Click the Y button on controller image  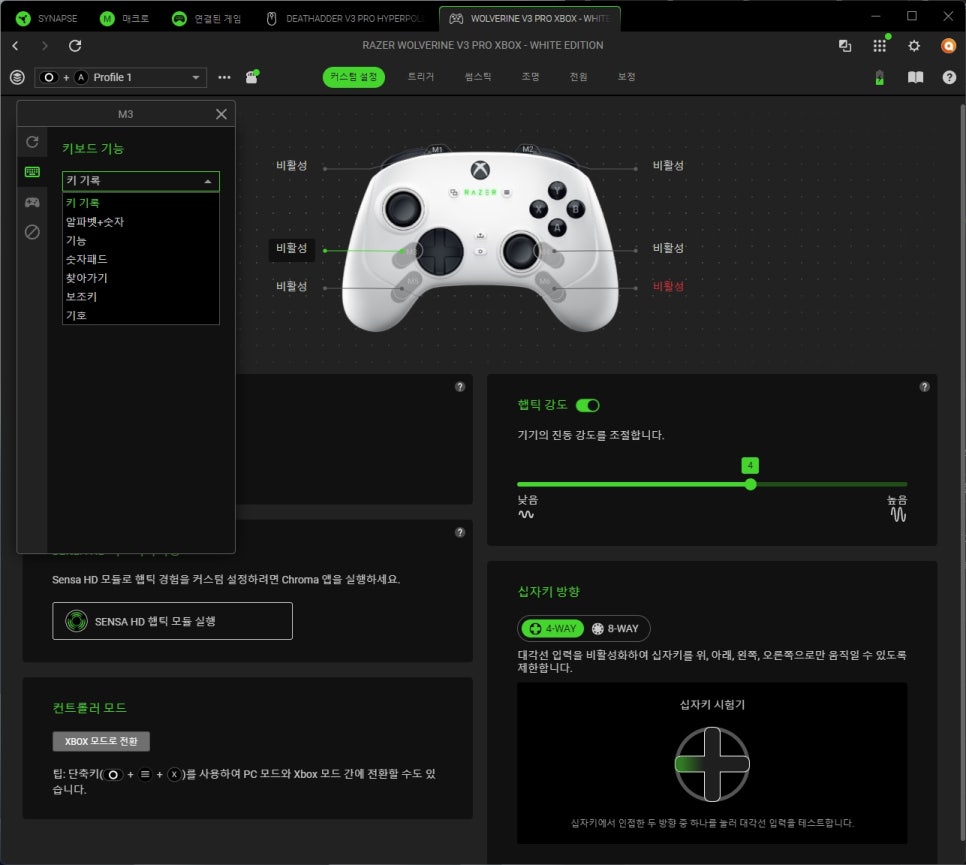(558, 190)
